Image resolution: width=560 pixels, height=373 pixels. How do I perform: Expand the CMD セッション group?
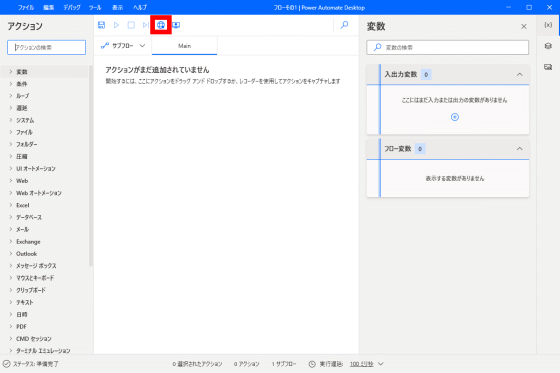(x=11, y=339)
